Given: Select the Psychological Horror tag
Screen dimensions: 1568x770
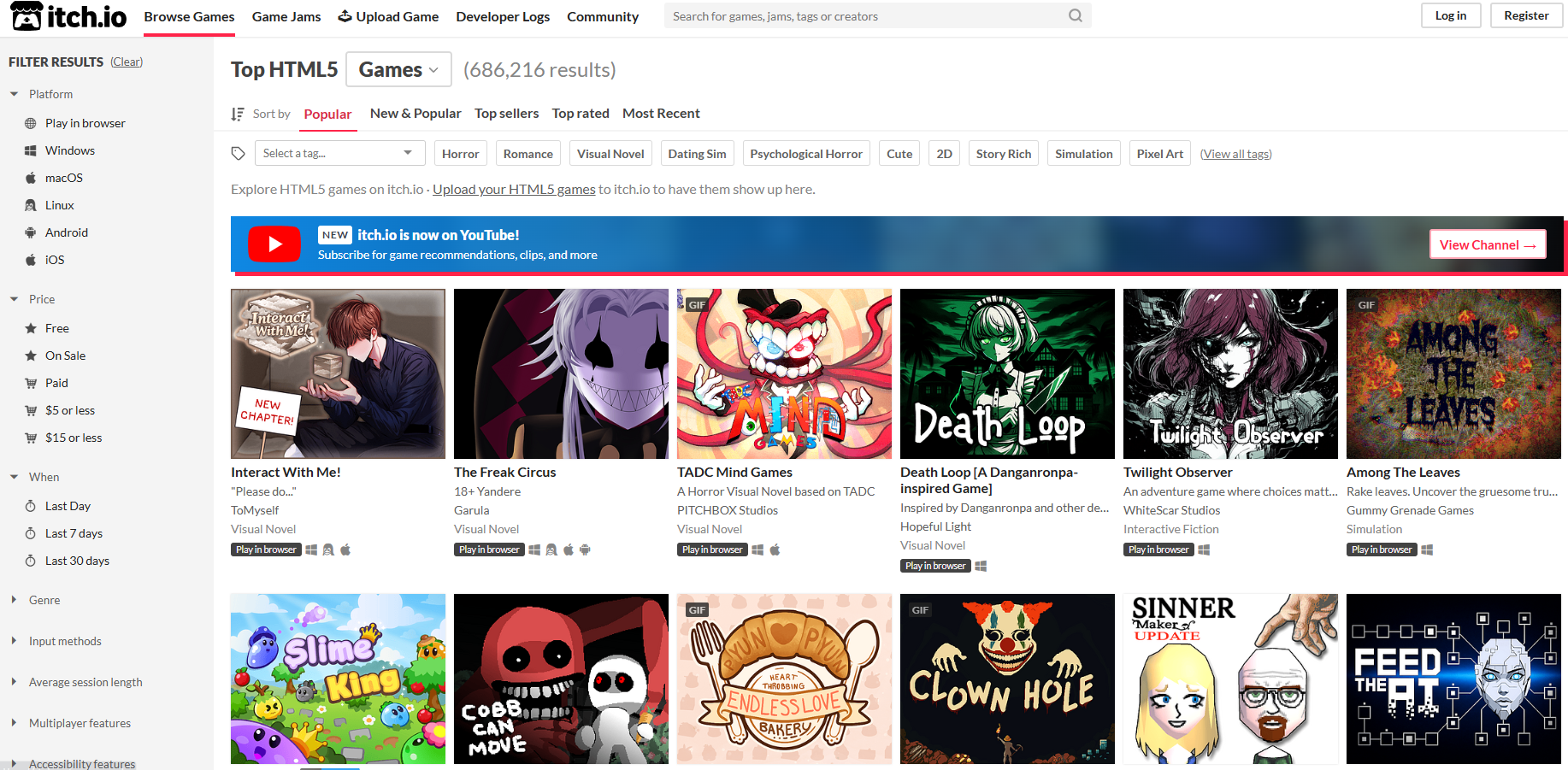Looking at the screenshot, I should 806,154.
